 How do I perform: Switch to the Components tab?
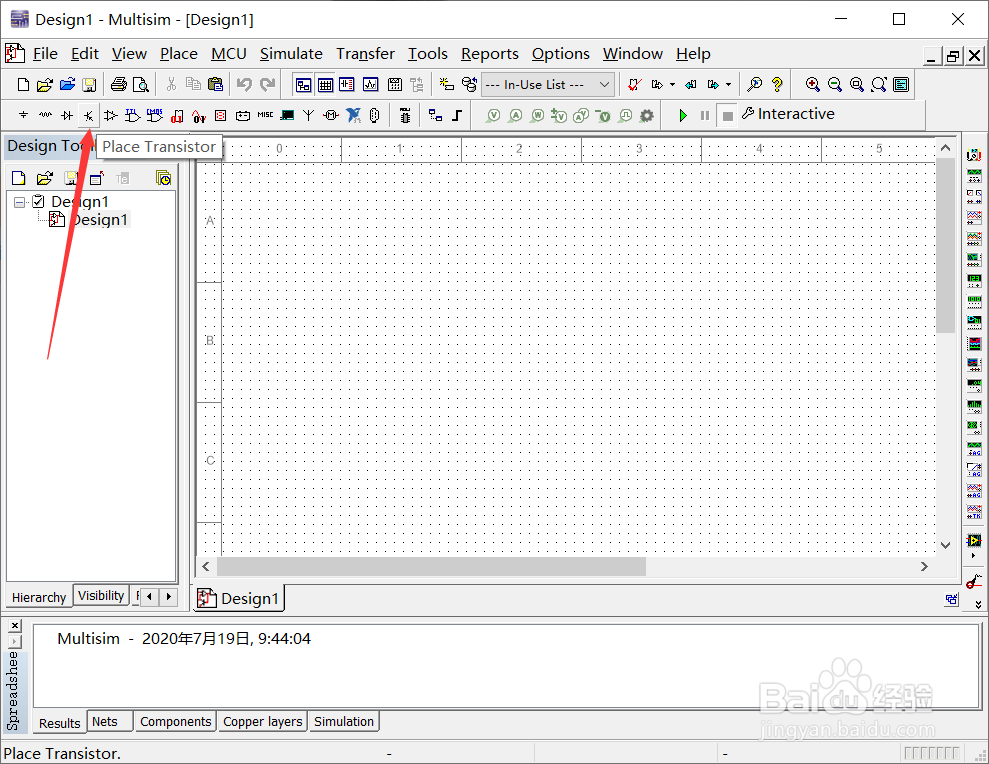coord(175,721)
